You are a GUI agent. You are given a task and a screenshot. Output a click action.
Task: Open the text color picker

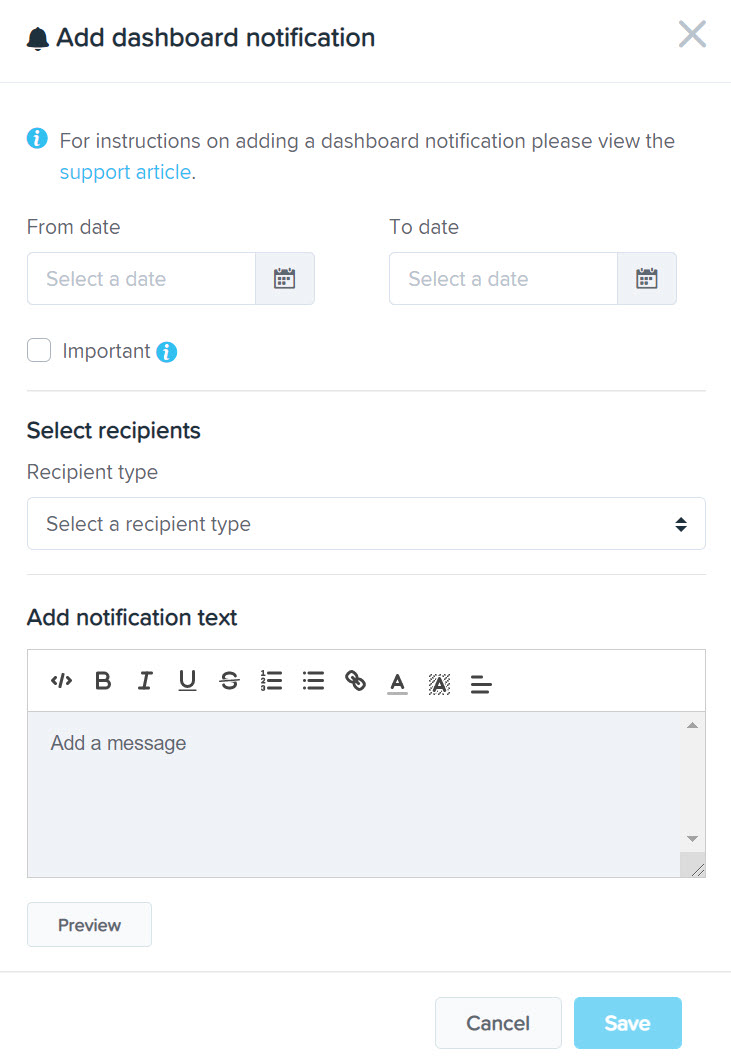(x=397, y=683)
